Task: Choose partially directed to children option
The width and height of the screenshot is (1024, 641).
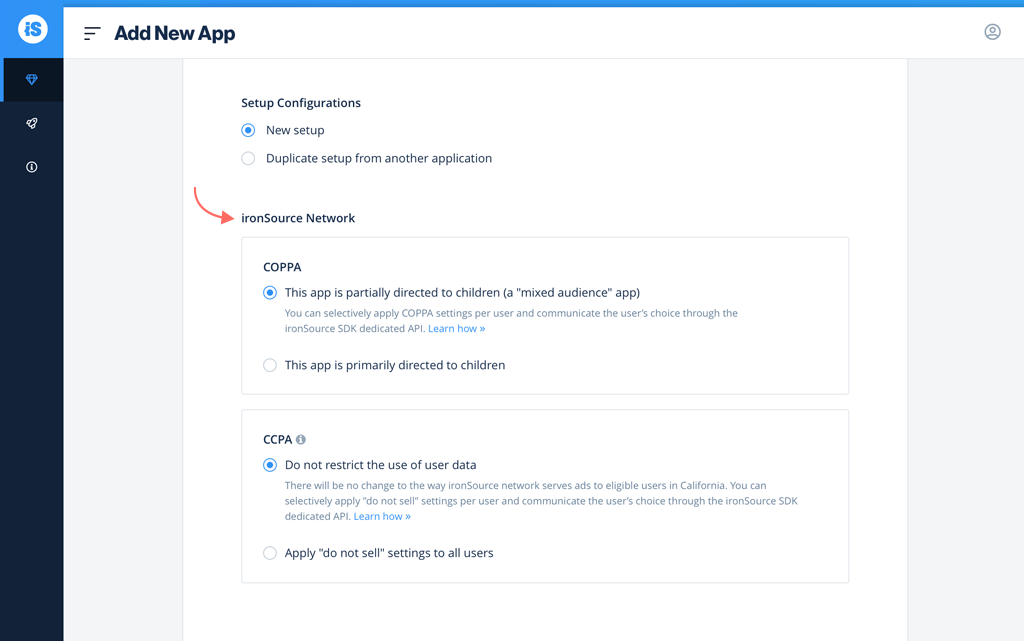Action: 270,292
